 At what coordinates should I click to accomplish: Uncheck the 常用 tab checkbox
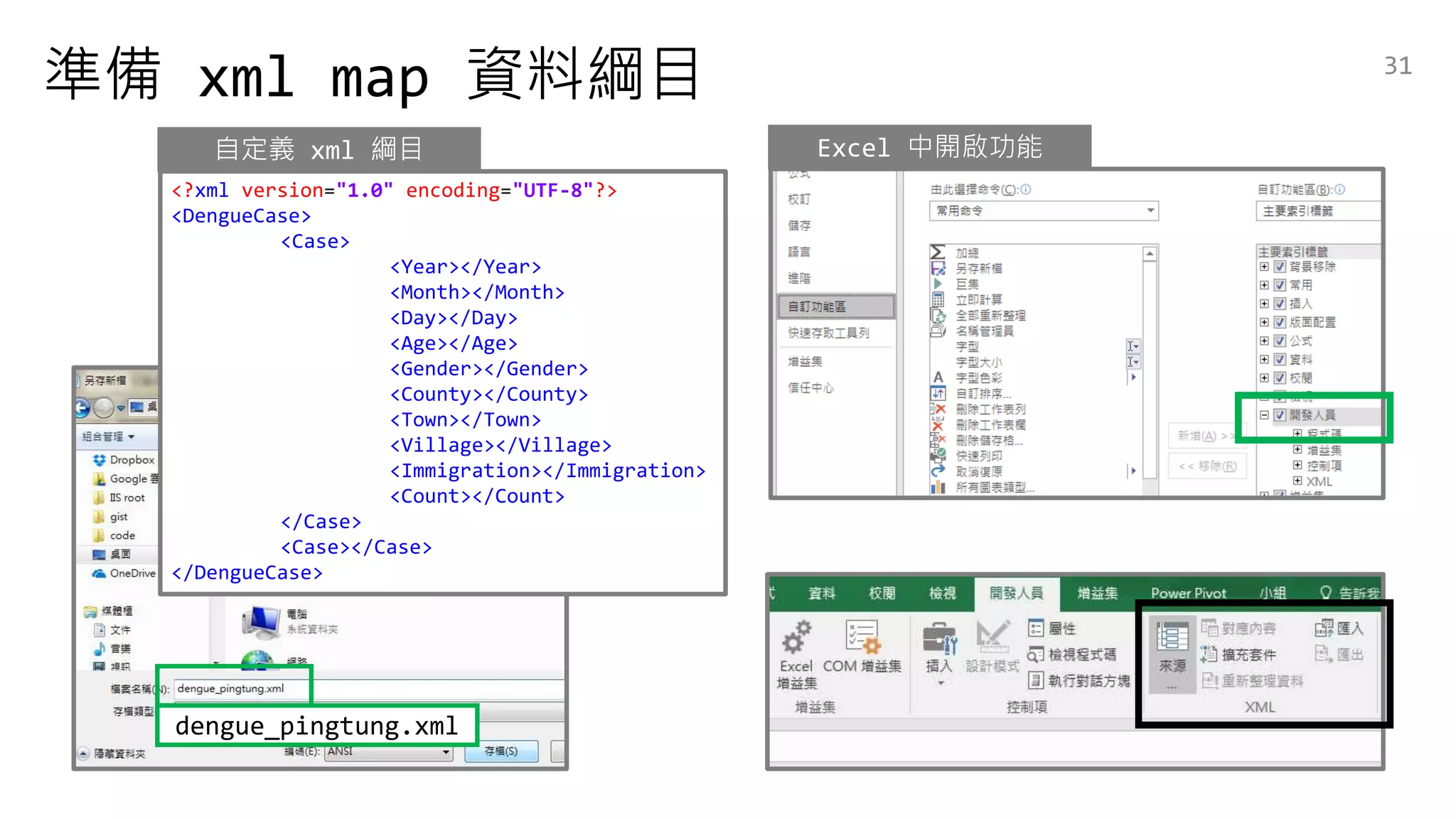pos(1280,285)
